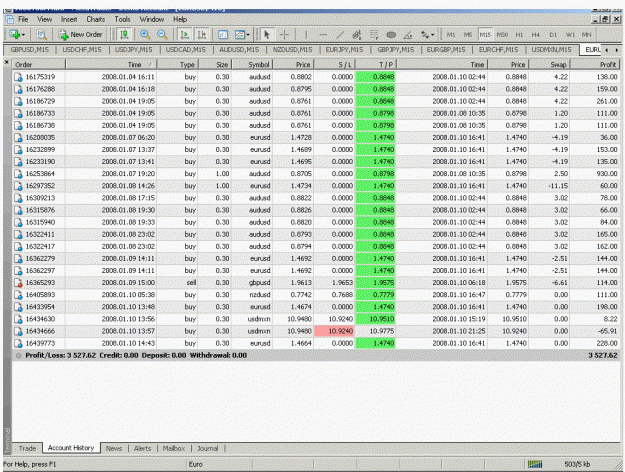
Task: Switch timeframe to M5
Action: click(468, 35)
